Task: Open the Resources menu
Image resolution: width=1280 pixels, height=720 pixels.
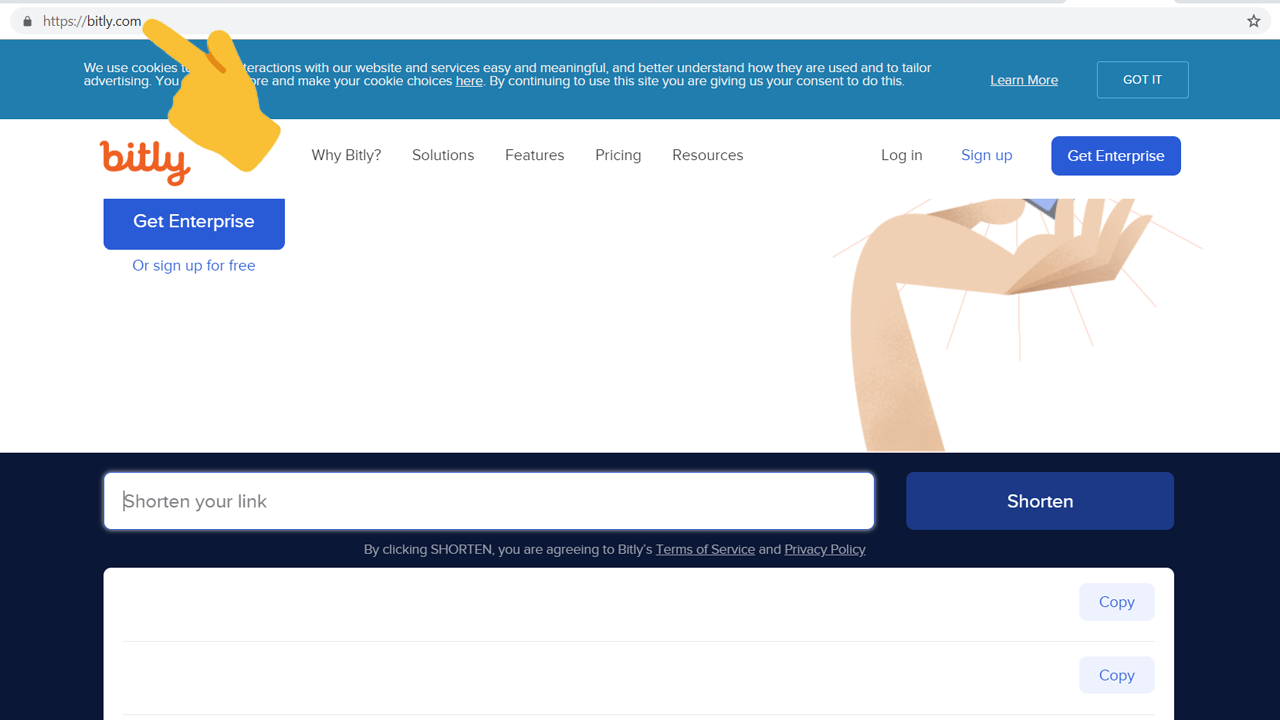Action: coord(708,155)
